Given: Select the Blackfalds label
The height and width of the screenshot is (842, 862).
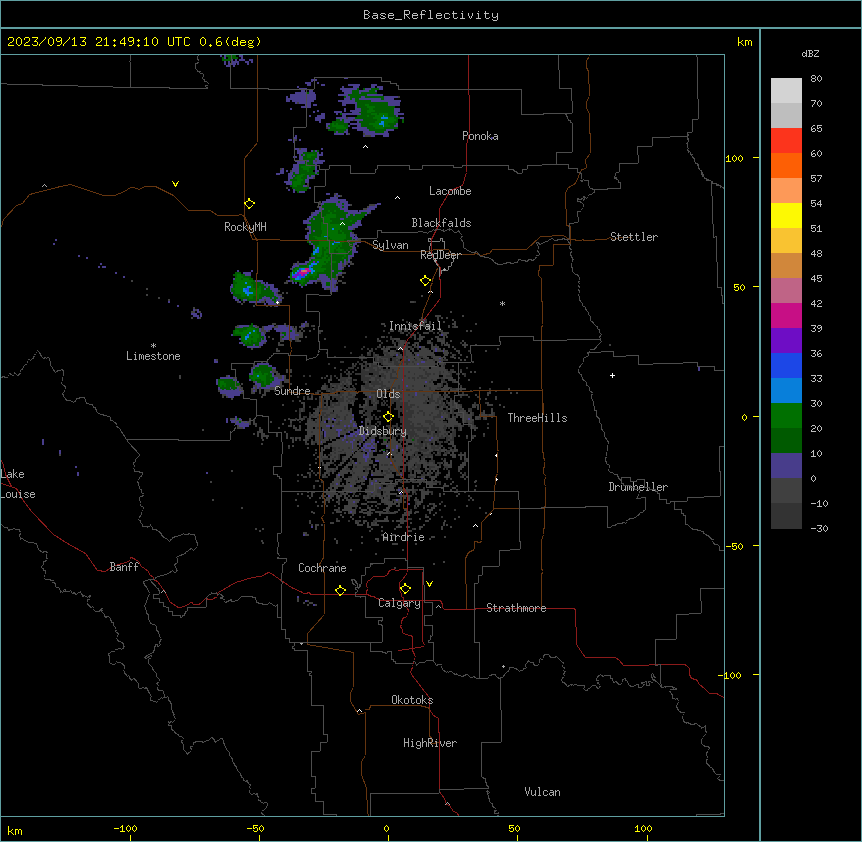Looking at the screenshot, I should (441, 223).
